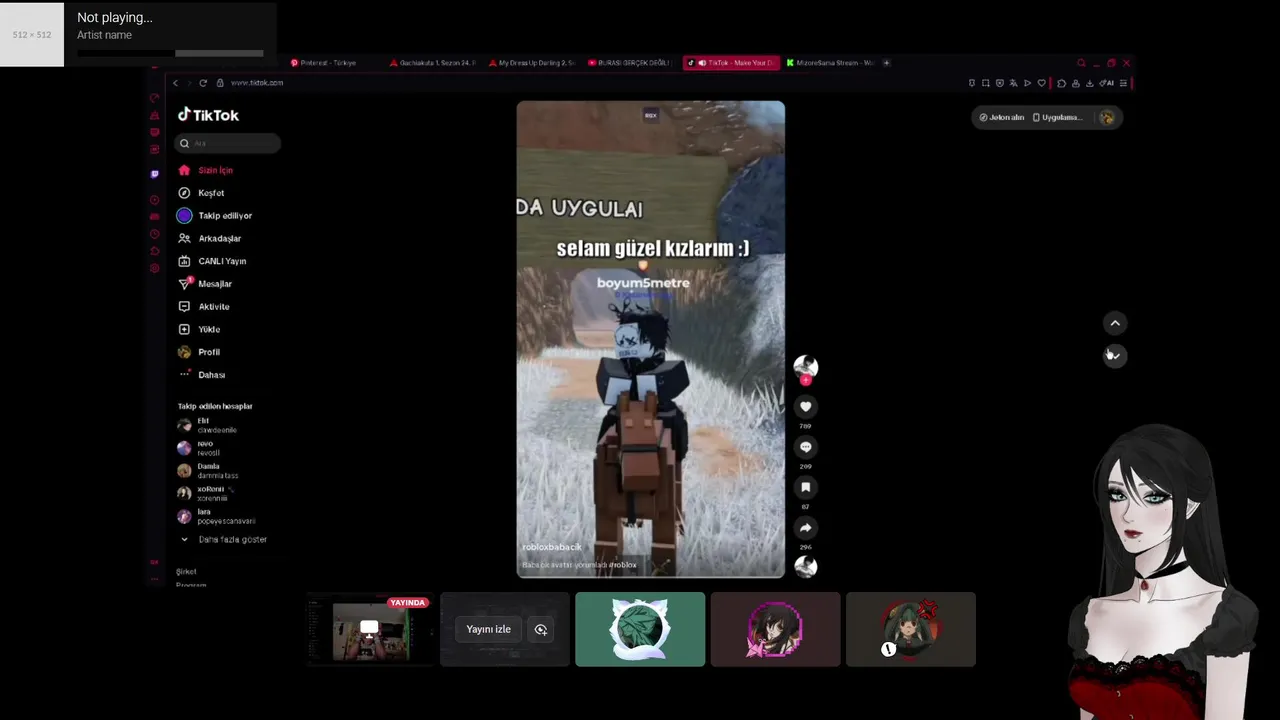
Task: Expand the Dahası menu
Action: pos(202,375)
